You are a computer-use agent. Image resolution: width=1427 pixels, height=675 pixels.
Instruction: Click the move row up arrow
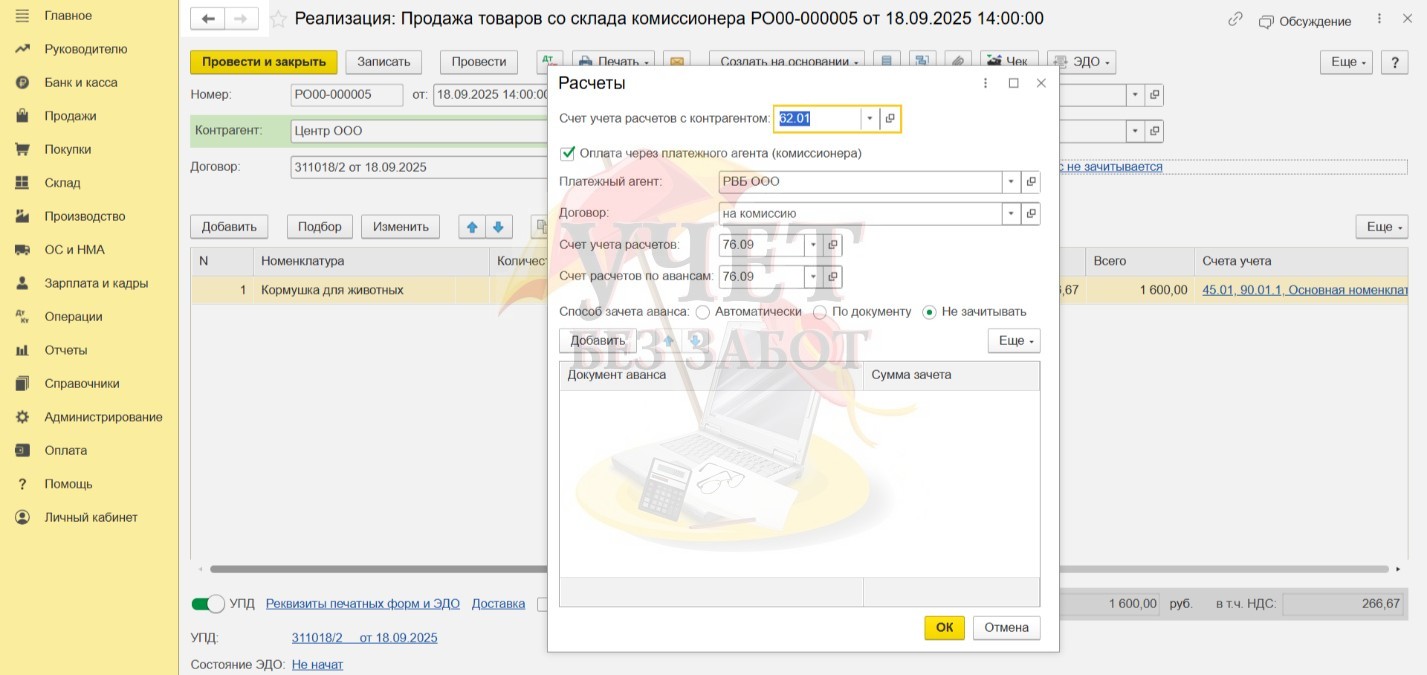[x=472, y=227]
